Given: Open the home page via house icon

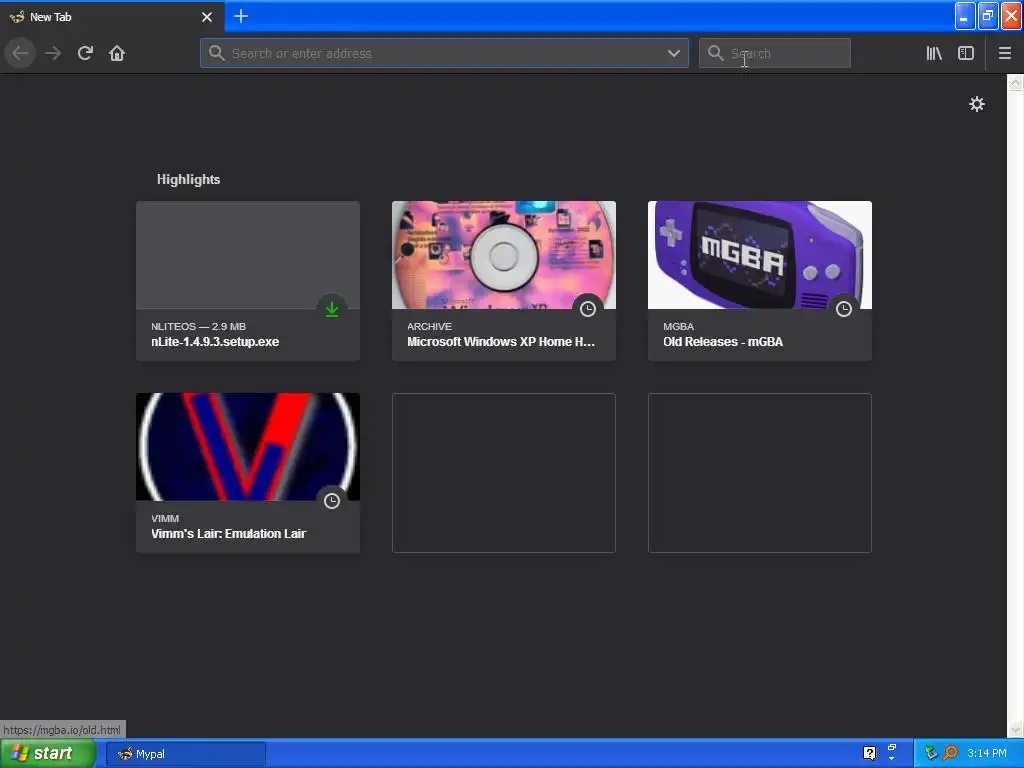Looking at the screenshot, I should tap(117, 53).
